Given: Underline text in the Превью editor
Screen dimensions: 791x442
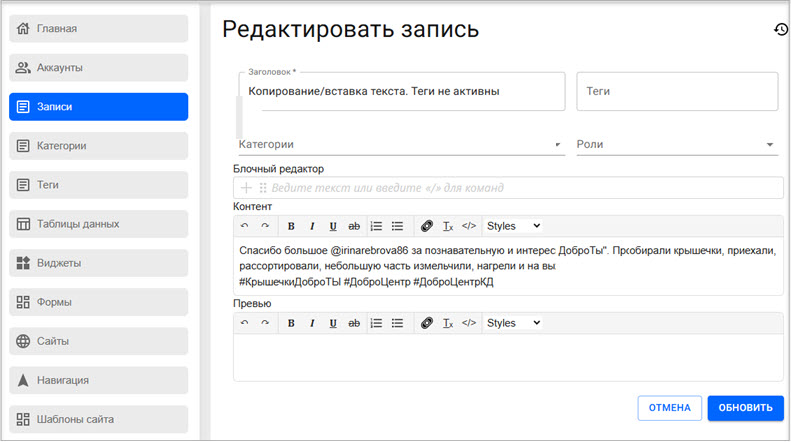Looking at the screenshot, I should (333, 323).
